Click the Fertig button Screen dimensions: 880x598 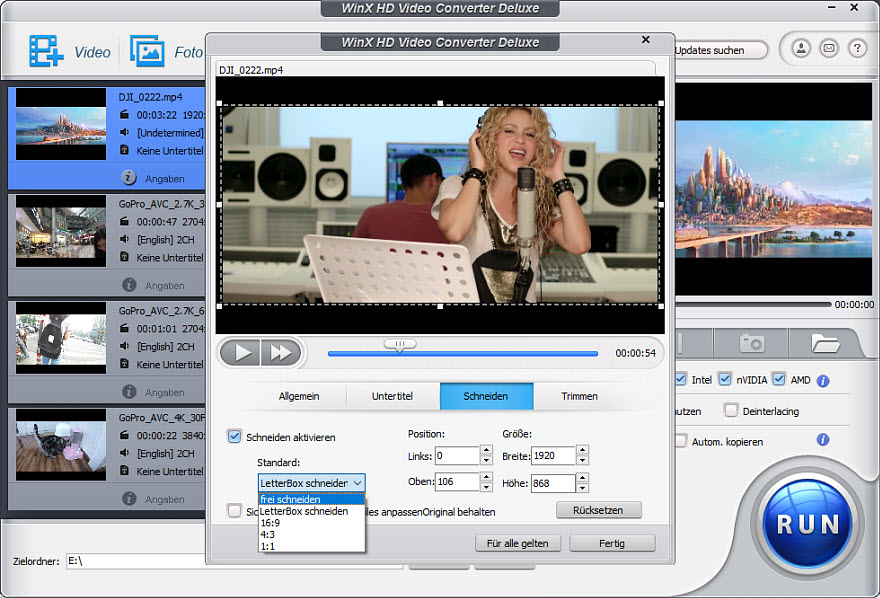click(x=612, y=543)
